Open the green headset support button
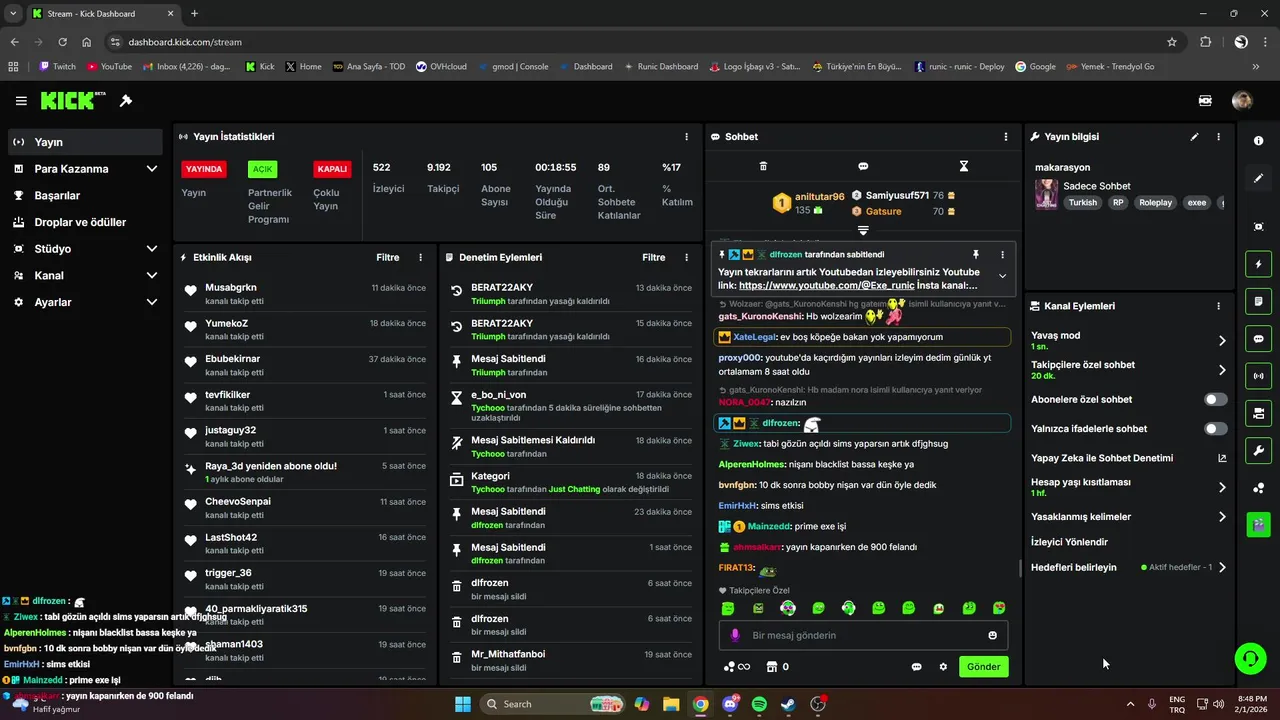The image size is (1280, 720). point(1250,657)
